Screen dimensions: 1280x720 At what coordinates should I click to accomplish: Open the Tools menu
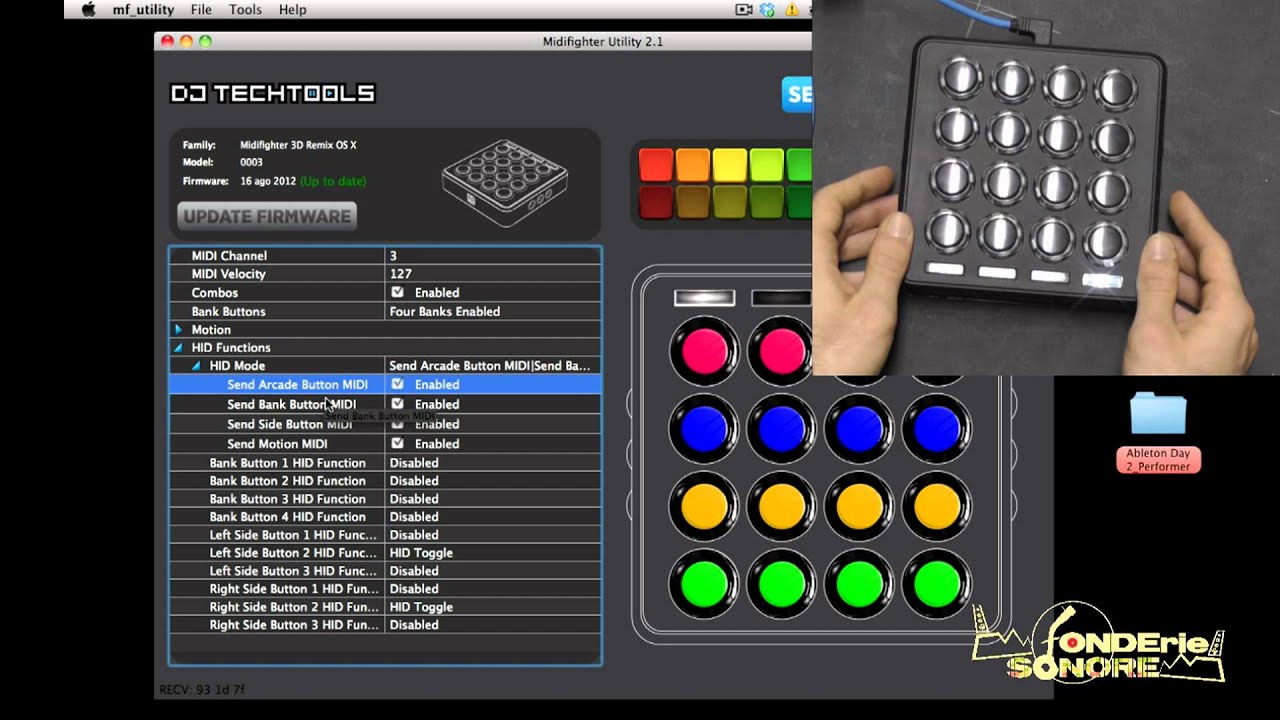click(245, 10)
